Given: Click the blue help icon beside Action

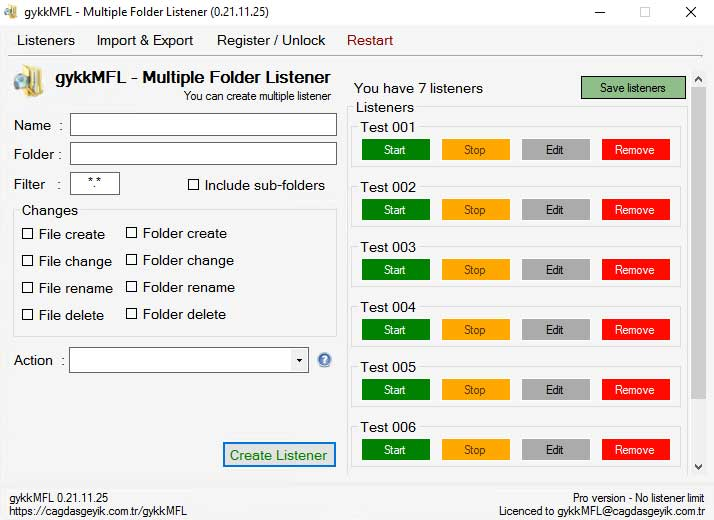Looking at the screenshot, I should 324,360.
